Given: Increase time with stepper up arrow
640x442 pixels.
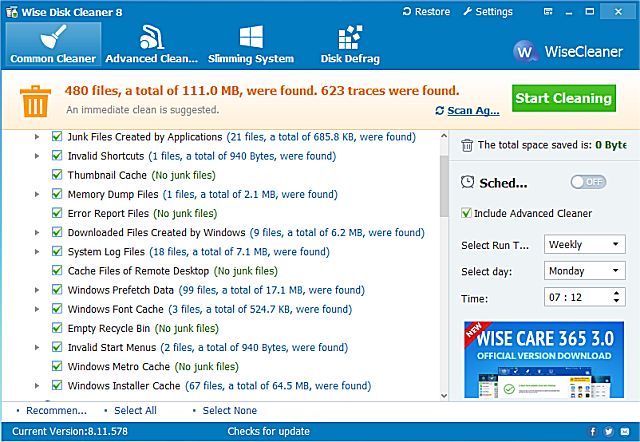Looking at the screenshot, I should coord(616,293).
